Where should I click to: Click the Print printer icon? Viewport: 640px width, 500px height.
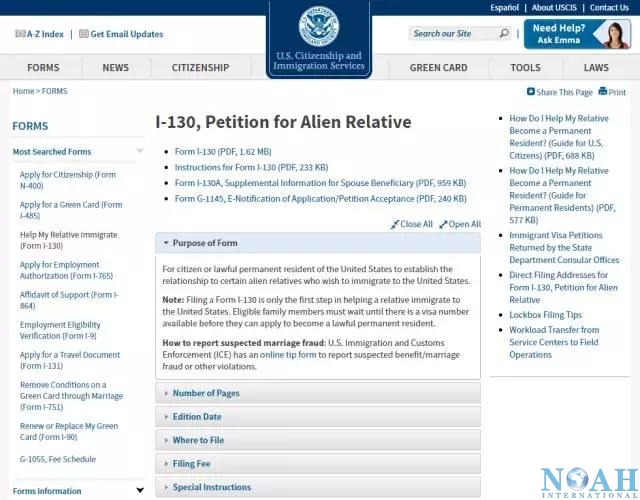[x=602, y=91]
